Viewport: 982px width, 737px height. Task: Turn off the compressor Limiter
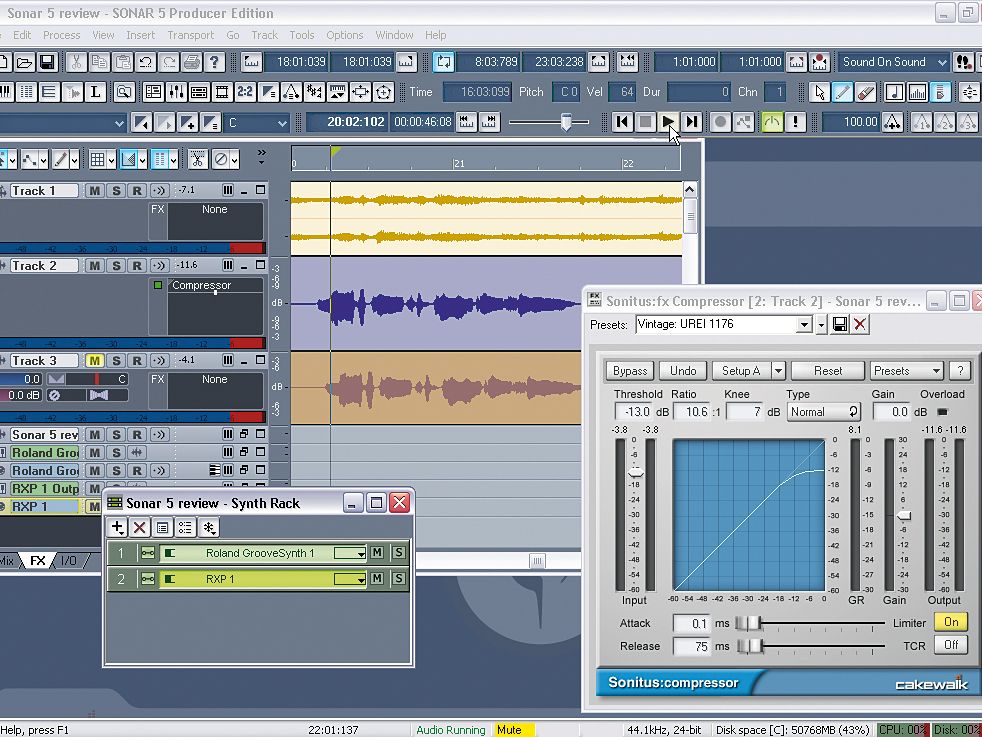tap(951, 622)
